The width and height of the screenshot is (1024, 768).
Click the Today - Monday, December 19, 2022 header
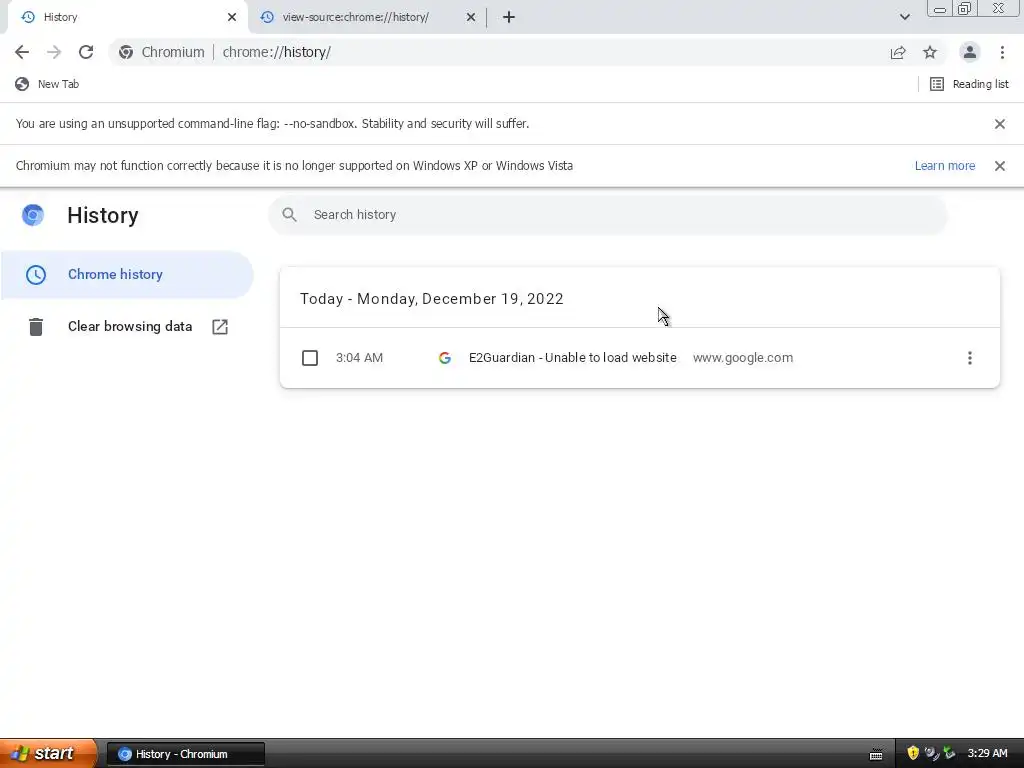[x=431, y=299]
